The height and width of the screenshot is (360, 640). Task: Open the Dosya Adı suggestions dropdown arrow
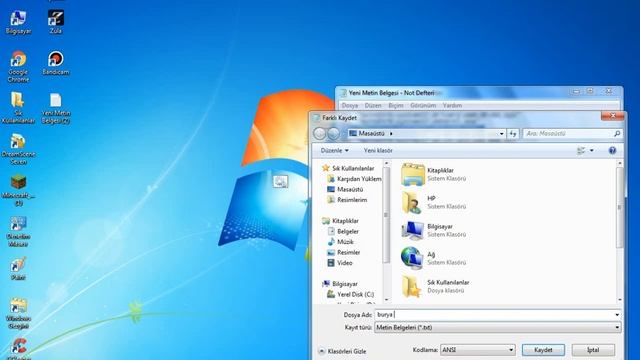[x=617, y=315]
